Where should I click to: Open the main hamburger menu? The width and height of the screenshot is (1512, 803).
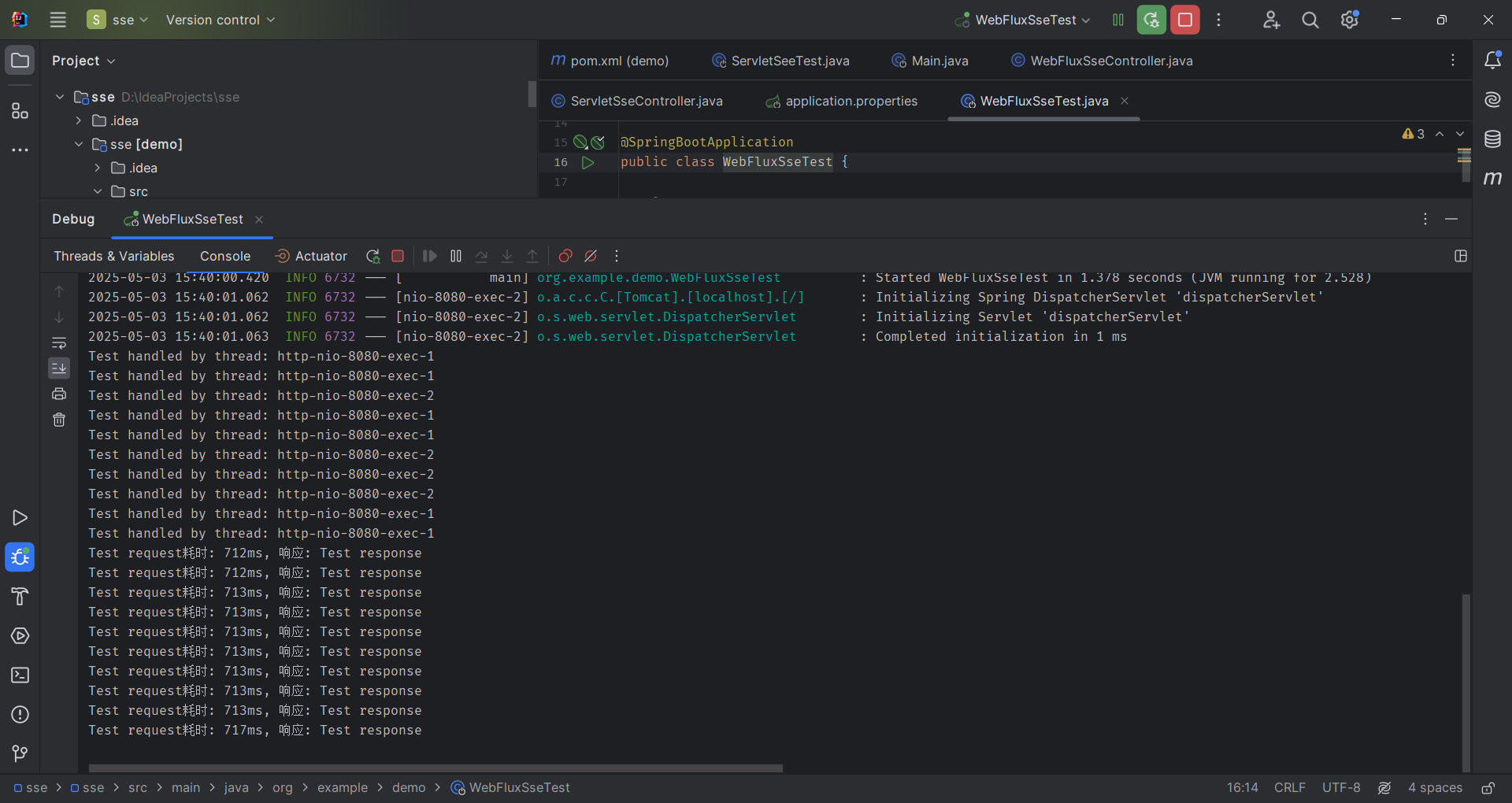pos(57,20)
